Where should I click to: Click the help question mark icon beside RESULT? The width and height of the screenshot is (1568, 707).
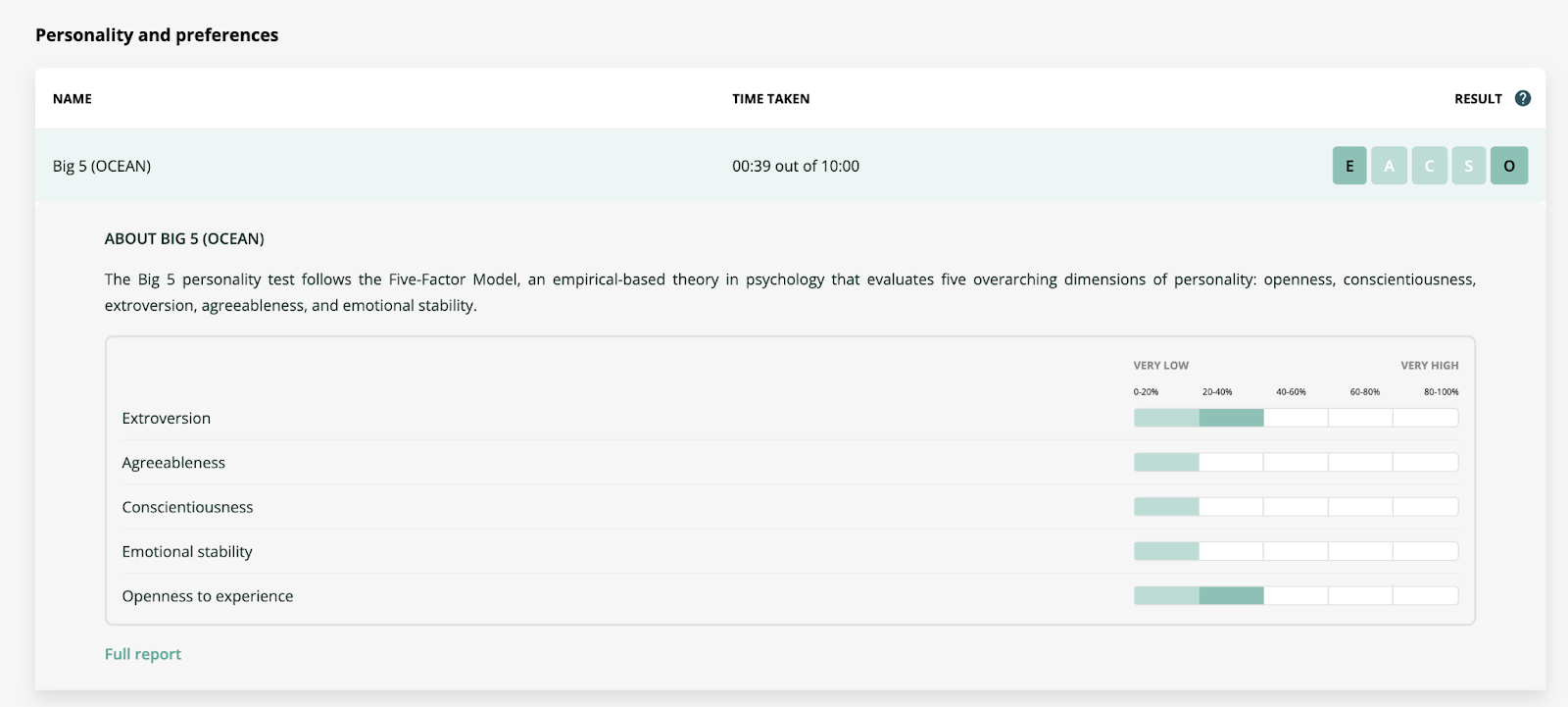(1522, 98)
